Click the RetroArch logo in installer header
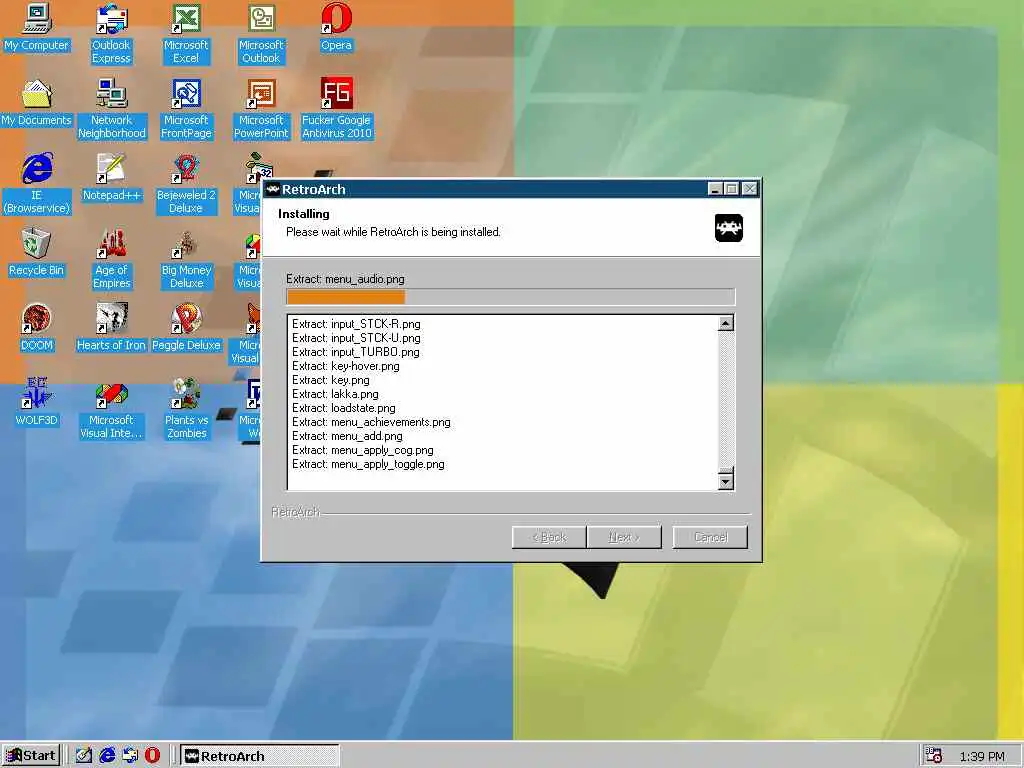 [729, 228]
